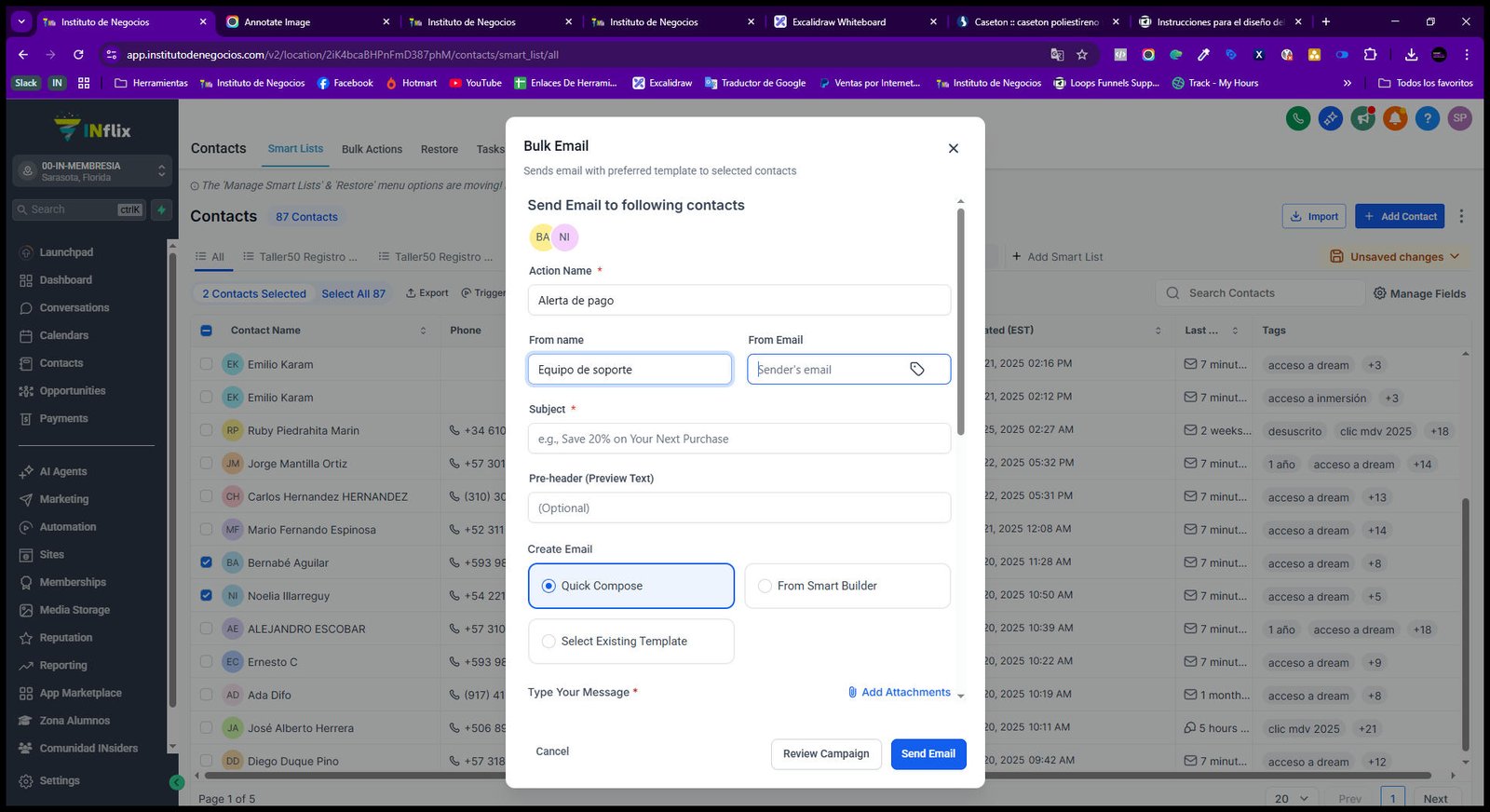Check the Ruby Piedrahita Marin checkbox
1490x812 pixels.
coord(207,430)
